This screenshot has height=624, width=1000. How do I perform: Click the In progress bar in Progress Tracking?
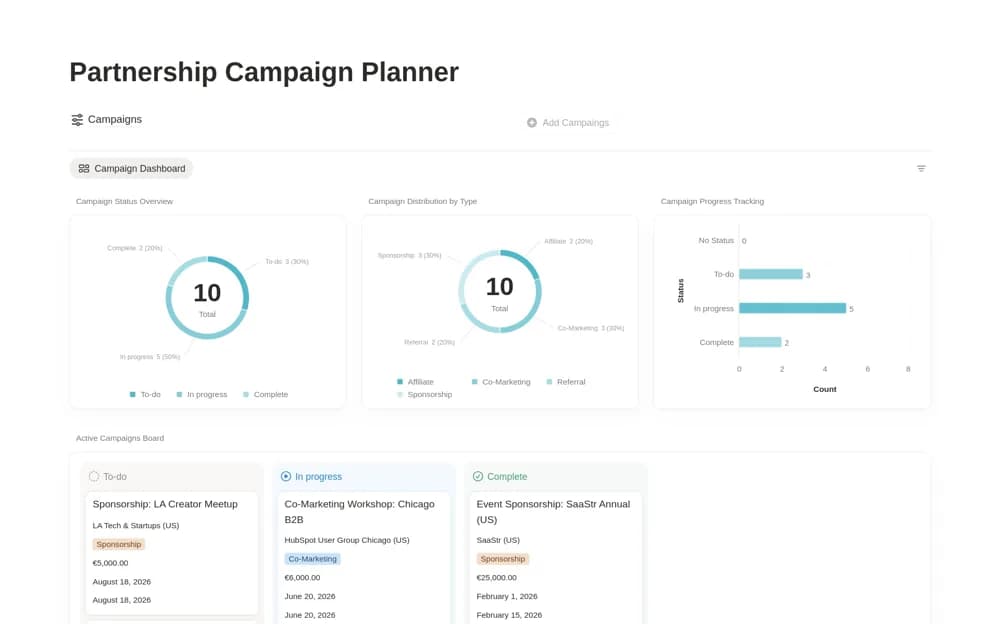(x=792, y=308)
